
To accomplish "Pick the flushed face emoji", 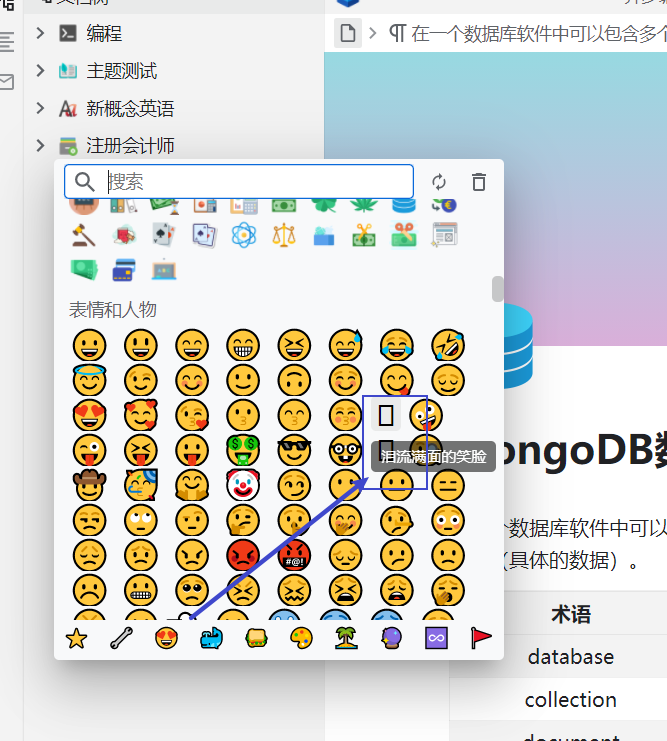I will click(x=448, y=520).
